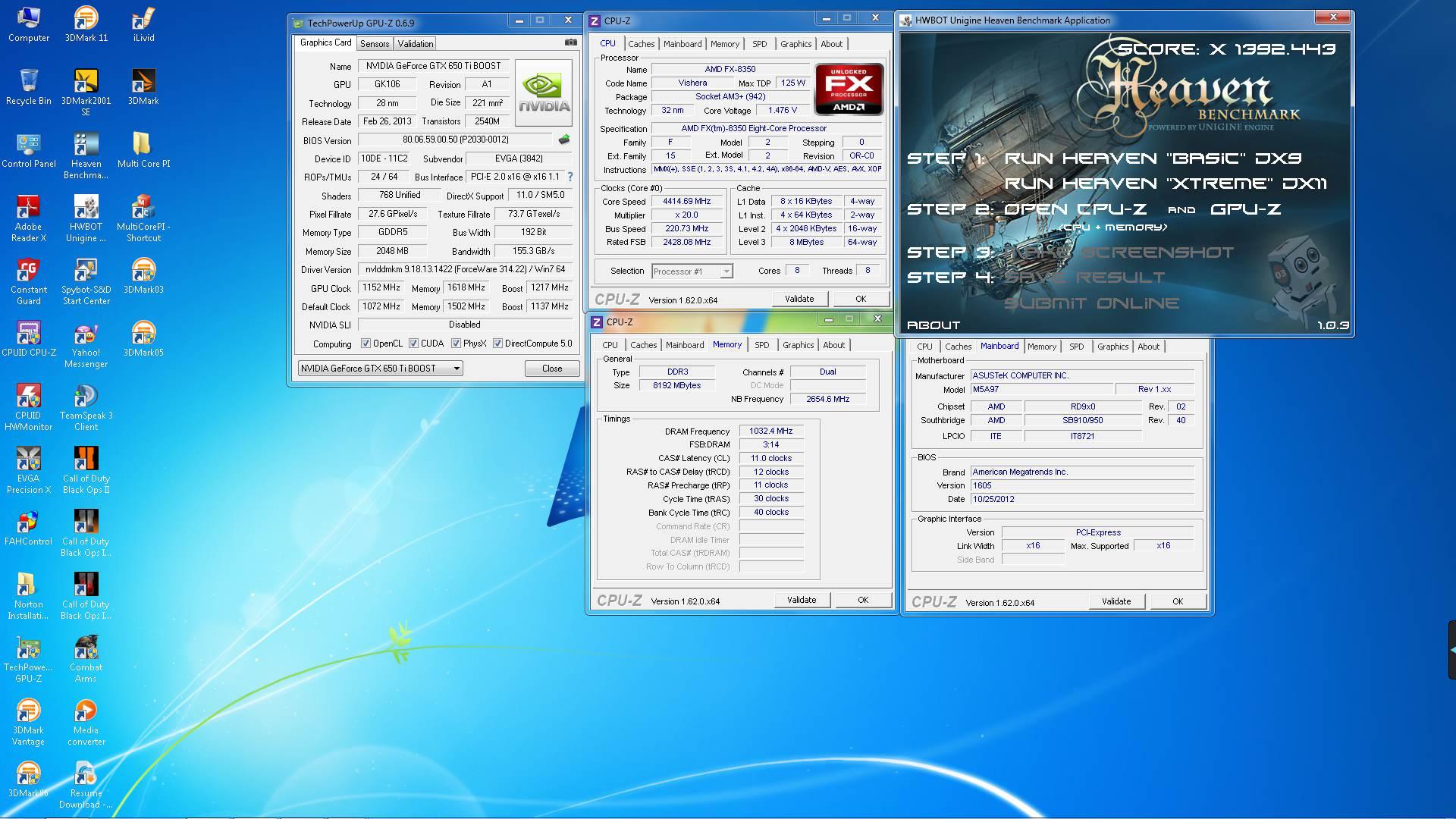
Task: Open the Constant Guard desktop icon
Action: click(29, 281)
